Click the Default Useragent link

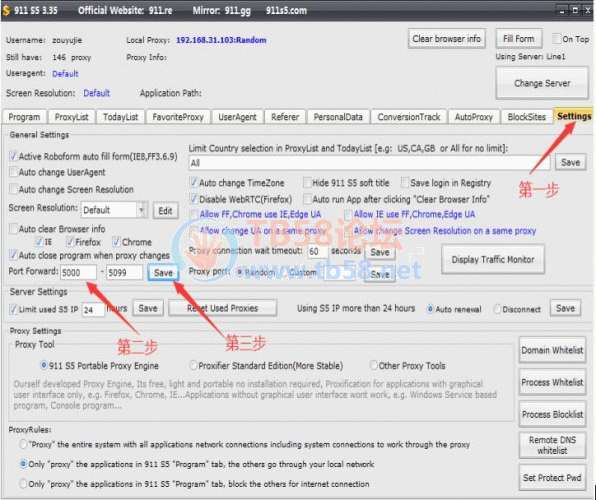coord(65,74)
